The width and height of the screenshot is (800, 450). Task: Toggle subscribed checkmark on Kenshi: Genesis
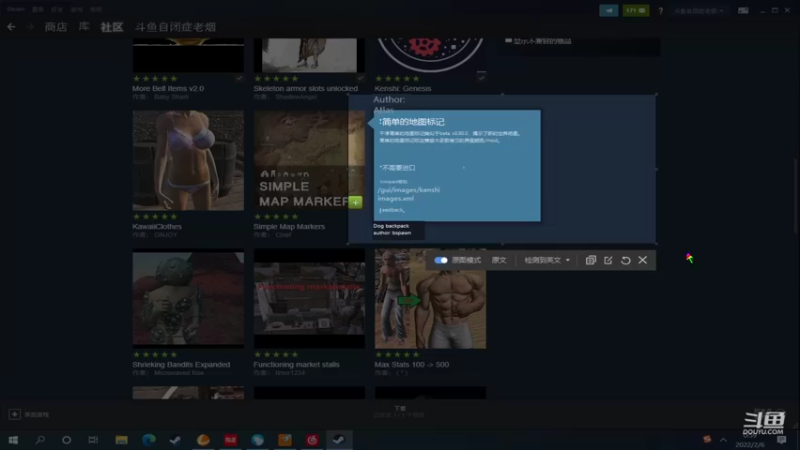click(x=481, y=78)
